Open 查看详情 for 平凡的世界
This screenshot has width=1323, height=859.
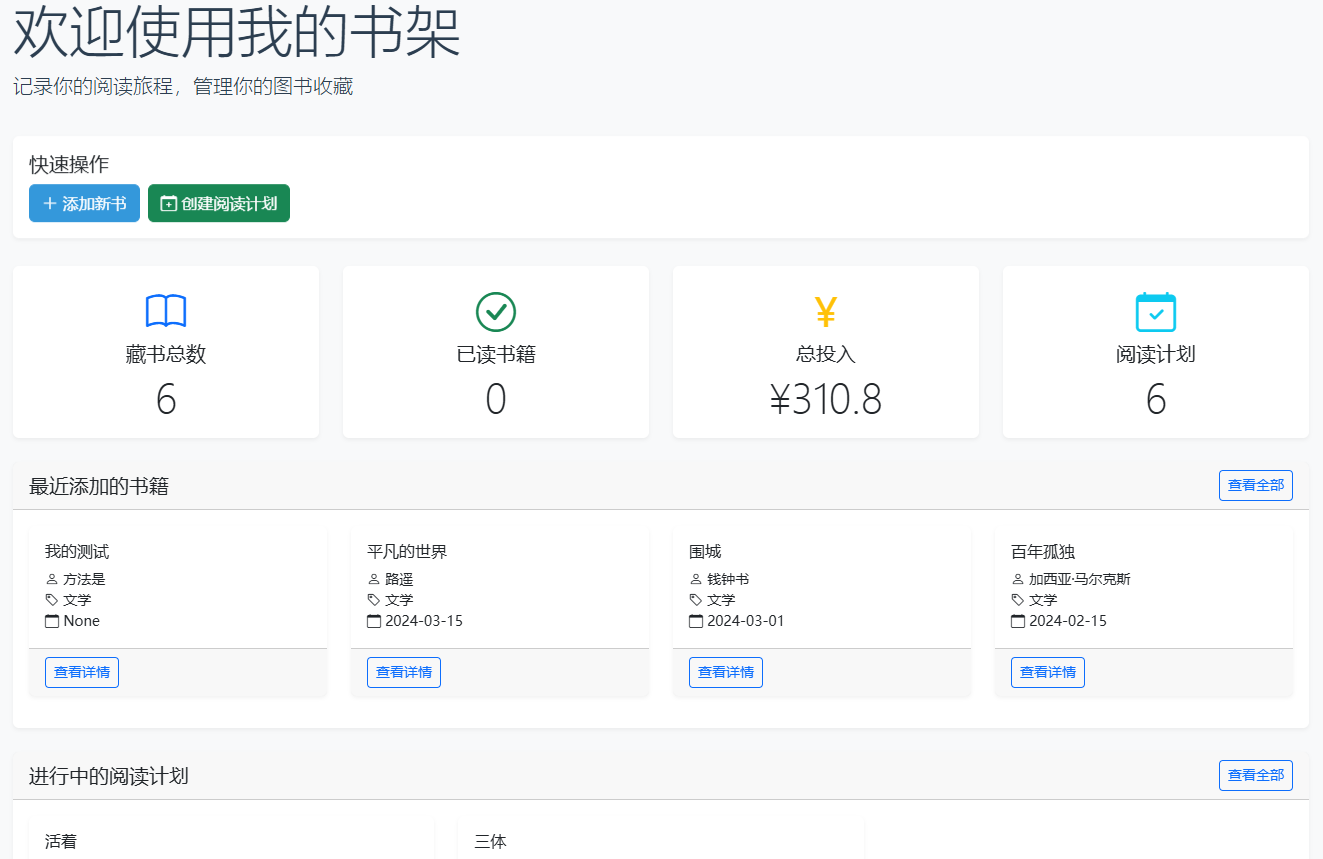pos(404,672)
